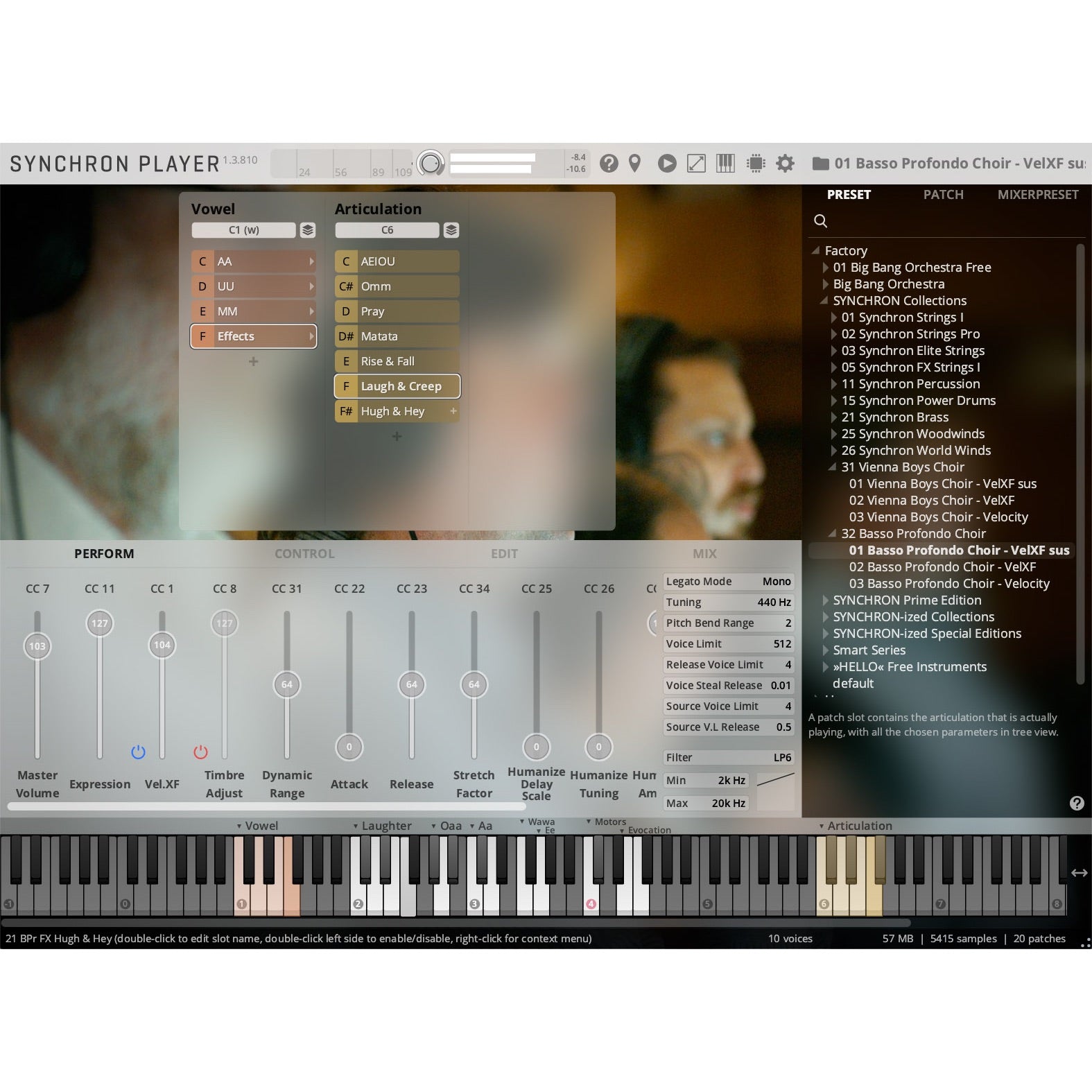Image resolution: width=1092 pixels, height=1092 pixels.
Task: Click the Dynamic Range slider handle
Action: tap(286, 684)
